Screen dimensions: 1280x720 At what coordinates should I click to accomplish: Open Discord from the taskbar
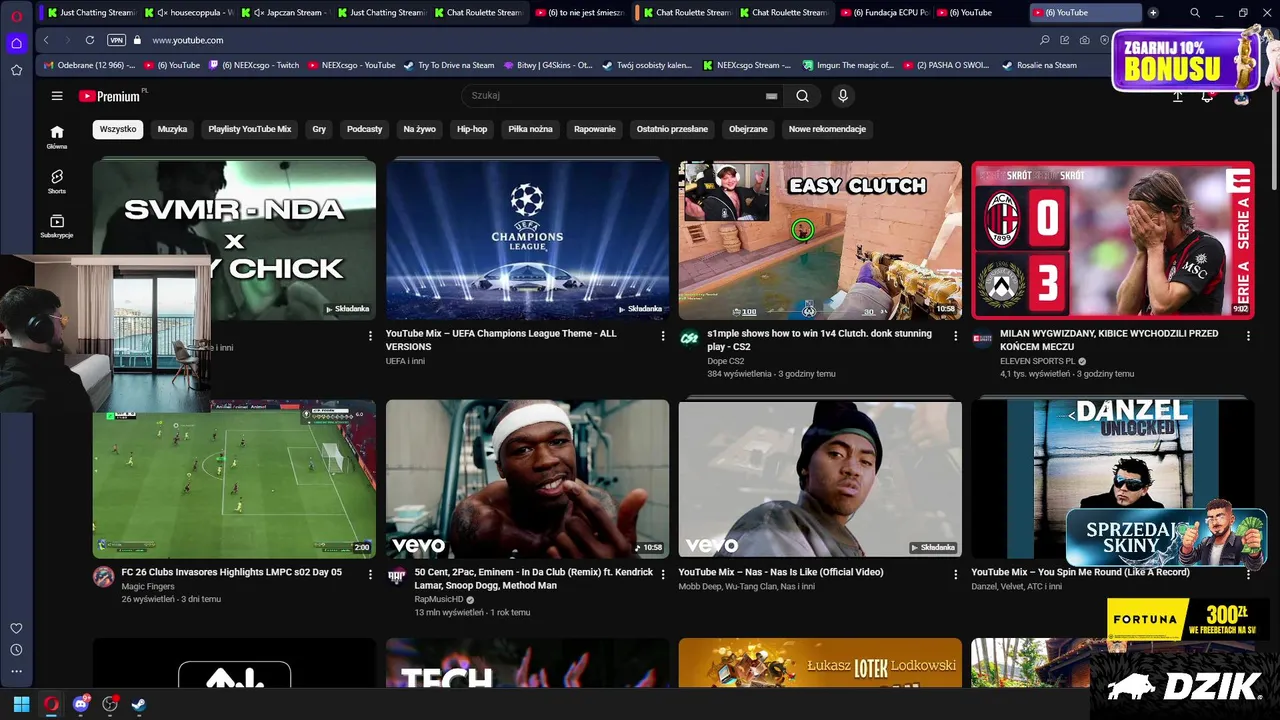click(x=81, y=704)
